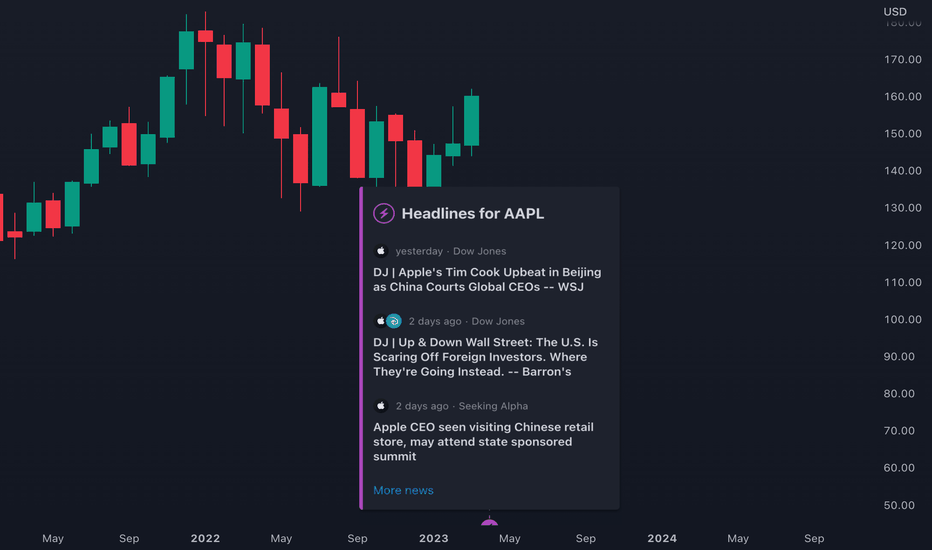Click the 150.00 price axis label
Screen dimensions: 932x550
(x=902, y=134)
